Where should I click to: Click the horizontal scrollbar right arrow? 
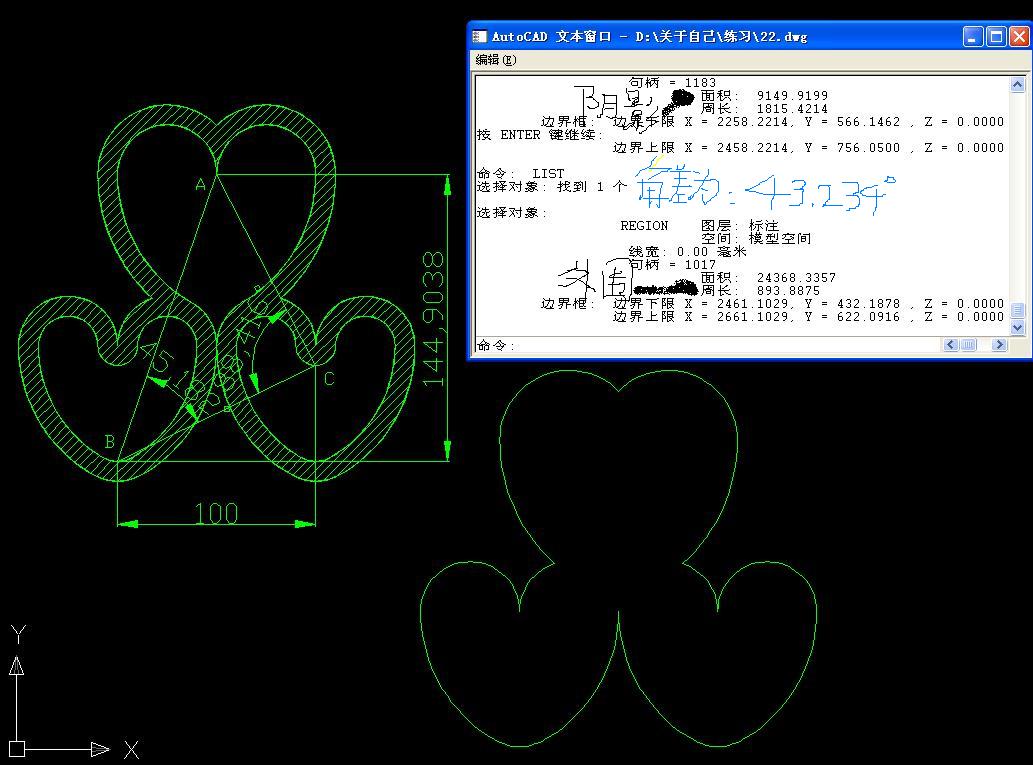[x=999, y=345]
